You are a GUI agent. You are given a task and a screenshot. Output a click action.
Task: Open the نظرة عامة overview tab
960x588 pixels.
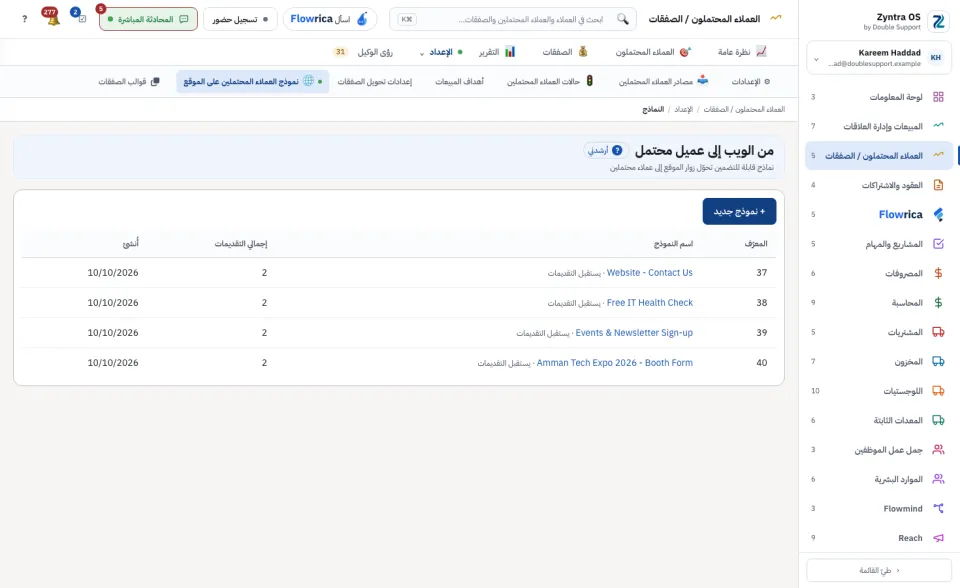742,52
